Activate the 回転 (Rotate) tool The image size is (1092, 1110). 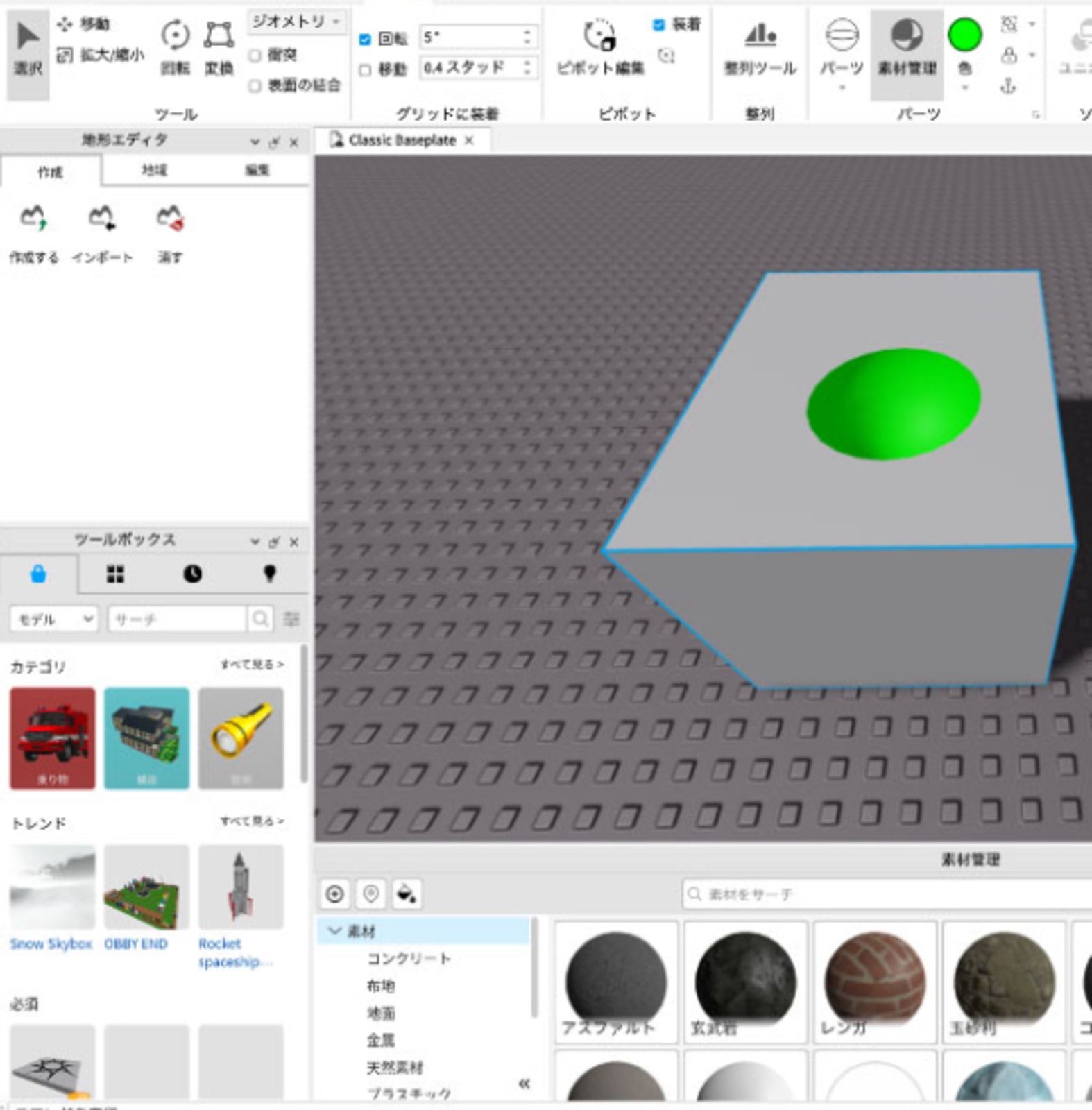[x=175, y=46]
